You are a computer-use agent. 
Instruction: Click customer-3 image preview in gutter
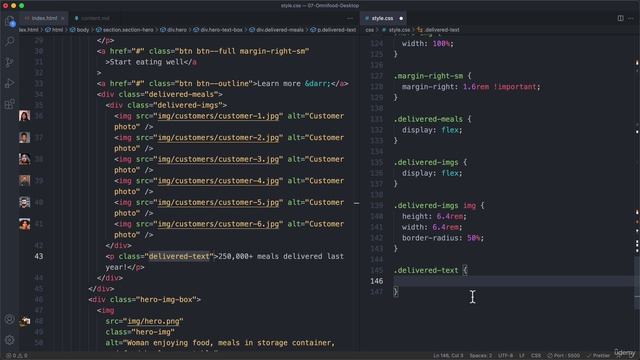tap(24, 159)
